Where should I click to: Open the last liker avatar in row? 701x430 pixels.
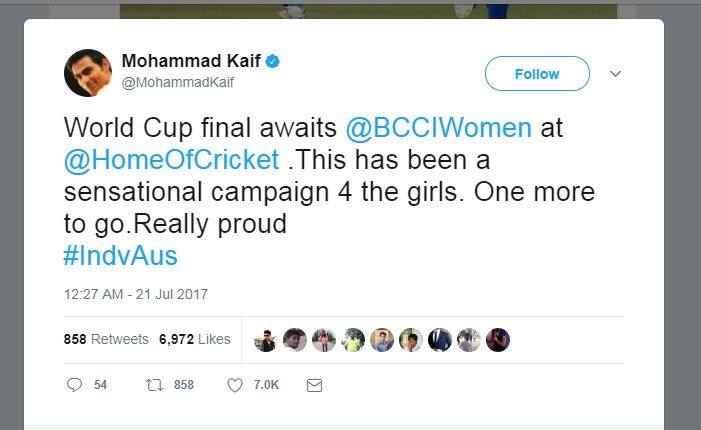click(x=498, y=340)
